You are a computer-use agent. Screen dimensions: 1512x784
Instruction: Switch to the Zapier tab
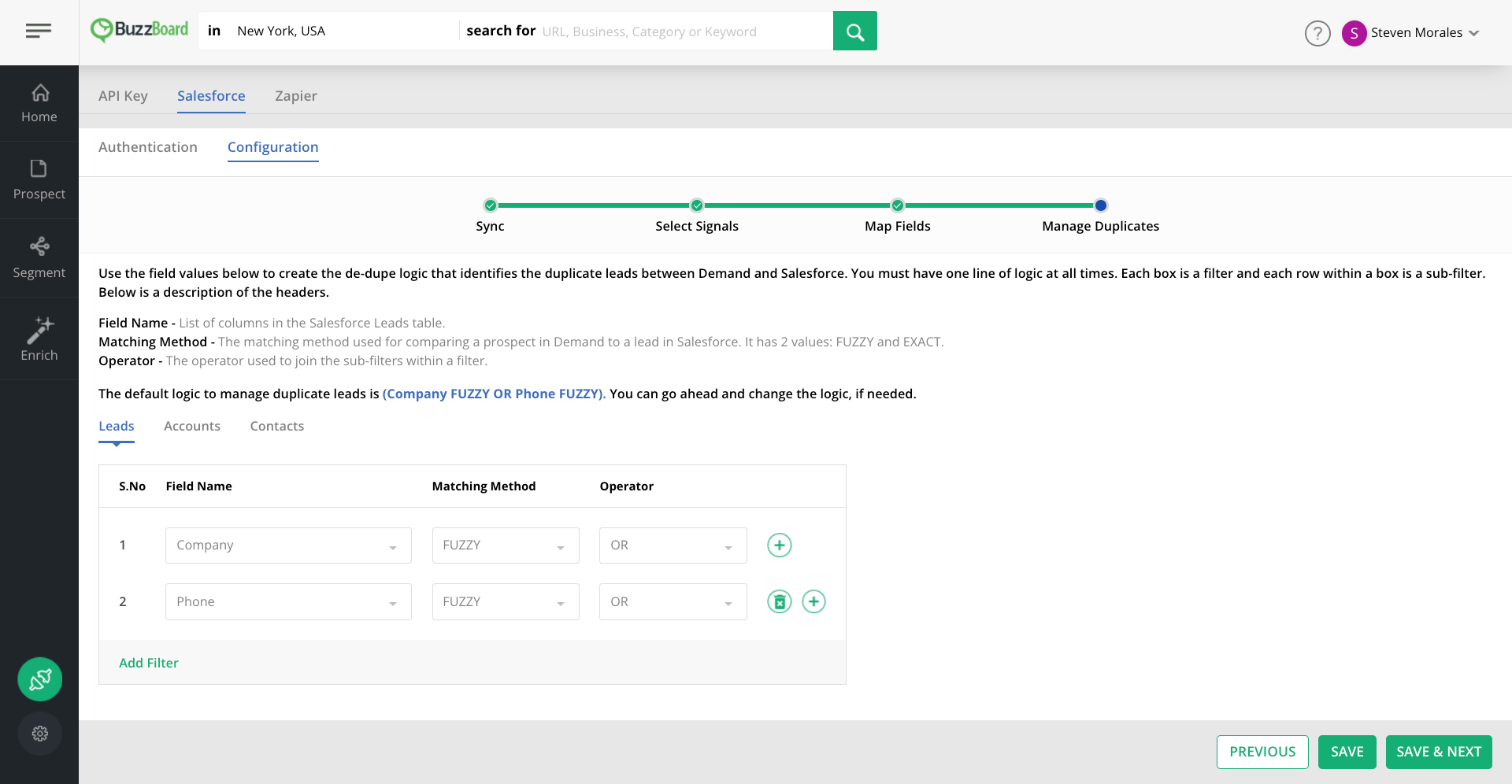(x=296, y=96)
